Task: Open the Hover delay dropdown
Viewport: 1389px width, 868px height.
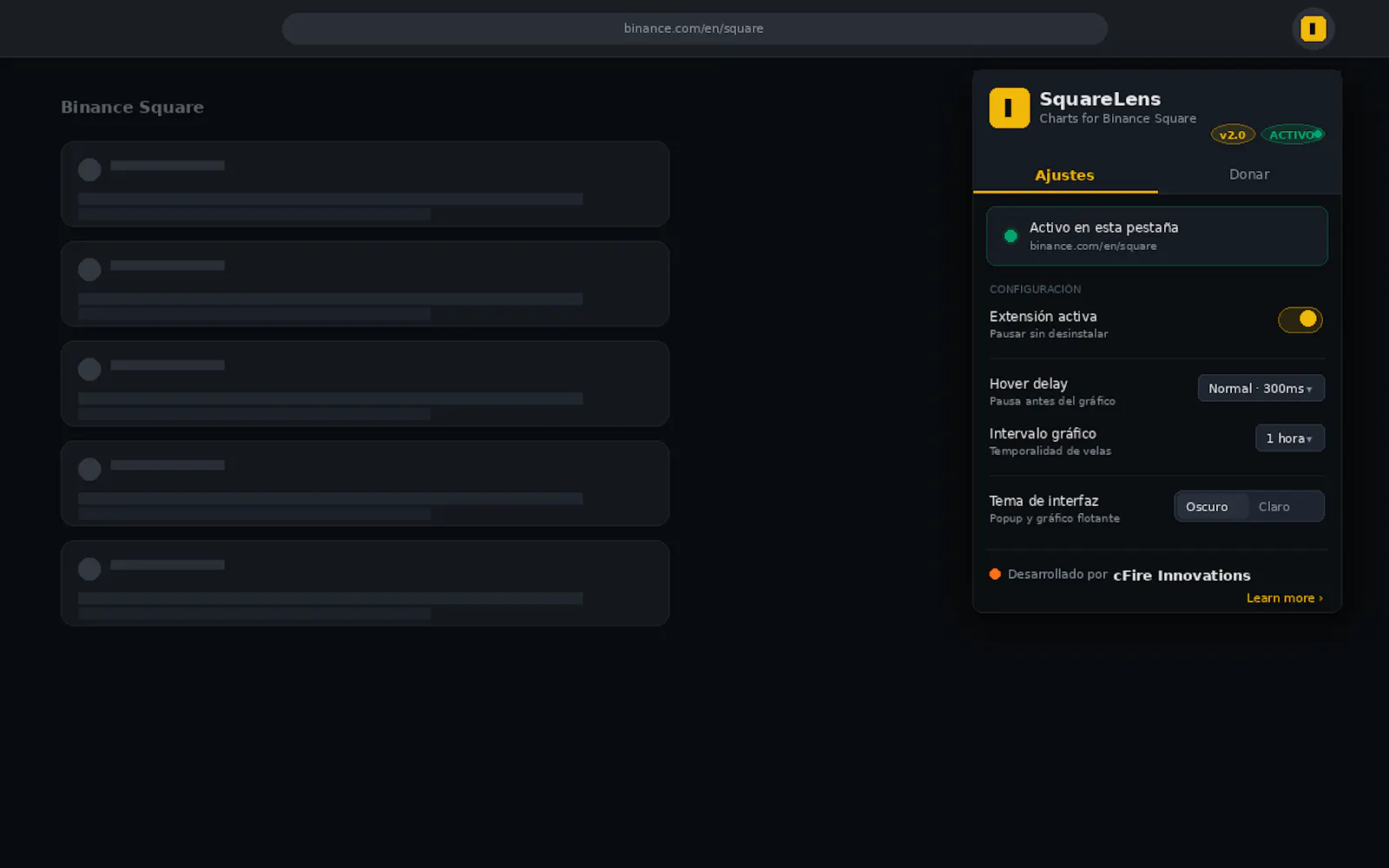Action: click(1261, 388)
